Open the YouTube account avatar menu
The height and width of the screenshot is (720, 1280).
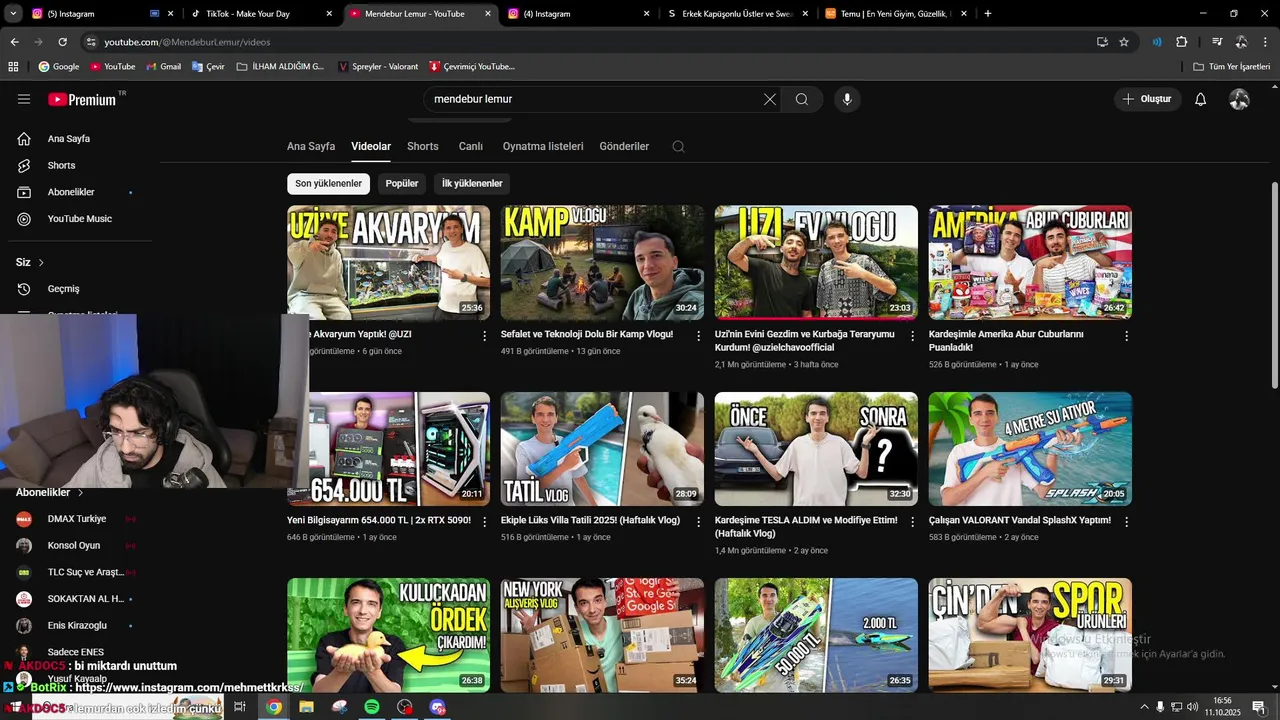click(1239, 99)
